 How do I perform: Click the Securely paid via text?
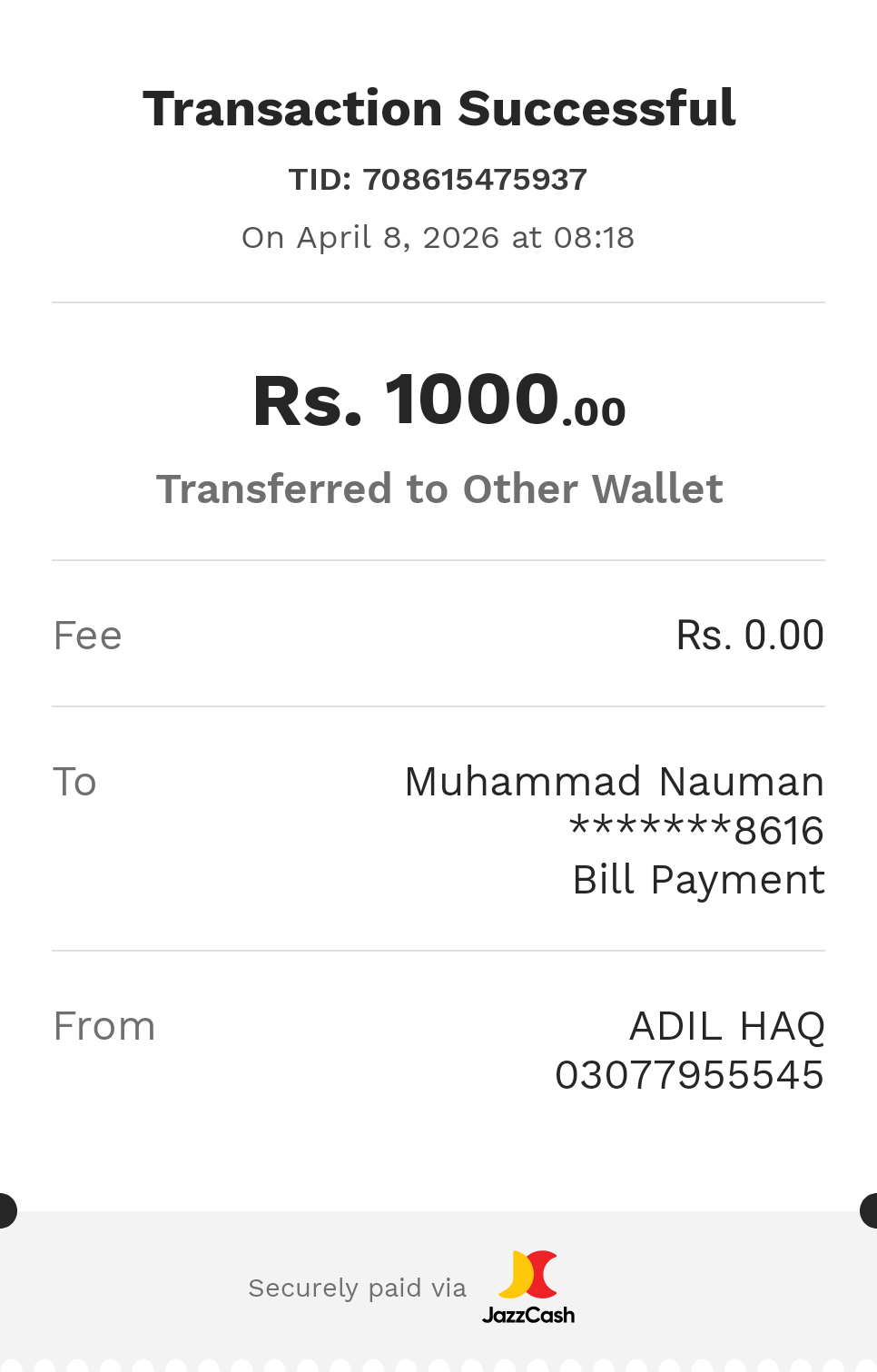(x=357, y=1288)
